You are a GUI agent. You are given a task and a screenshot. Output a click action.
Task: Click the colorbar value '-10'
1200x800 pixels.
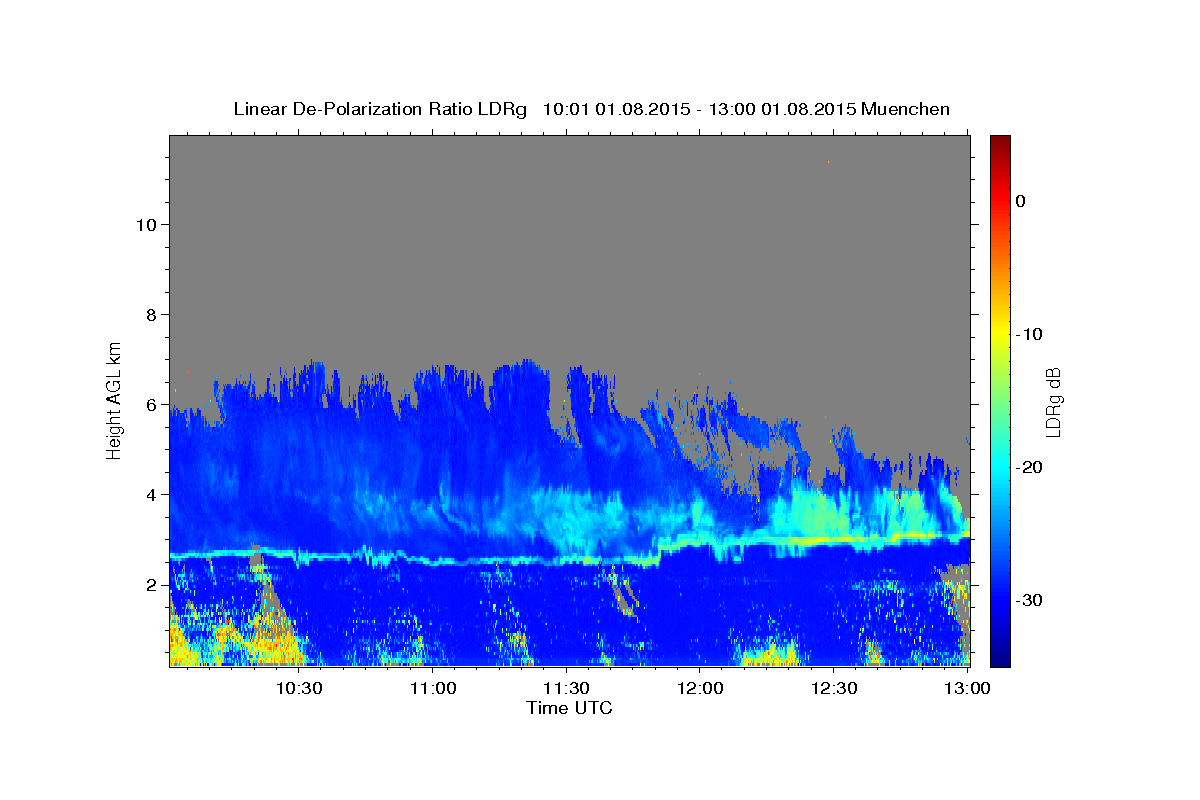click(x=1029, y=334)
